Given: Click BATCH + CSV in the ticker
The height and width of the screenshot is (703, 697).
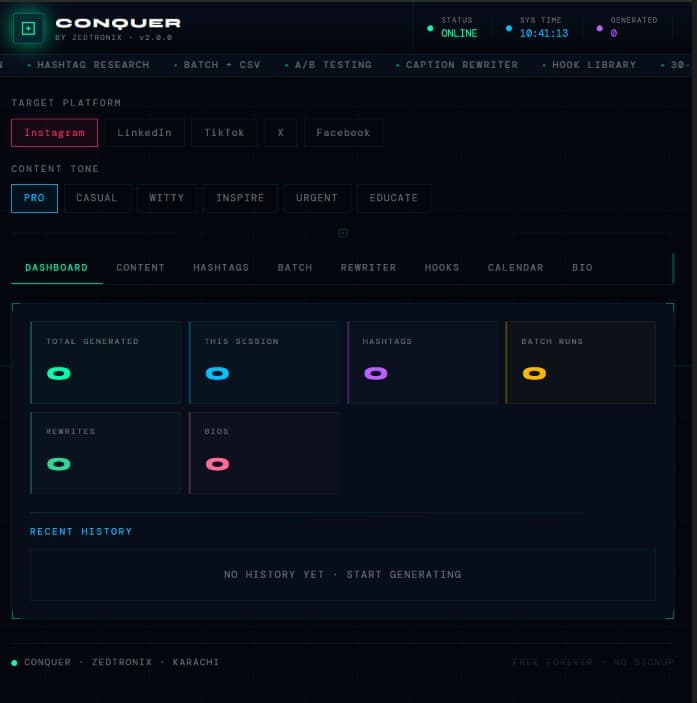Looking at the screenshot, I should tap(222, 65).
